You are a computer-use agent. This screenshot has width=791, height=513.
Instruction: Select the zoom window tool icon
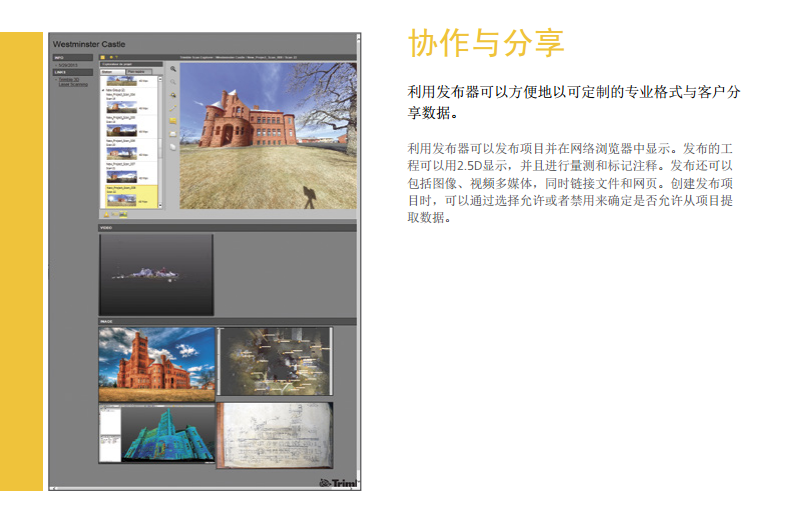(172, 95)
